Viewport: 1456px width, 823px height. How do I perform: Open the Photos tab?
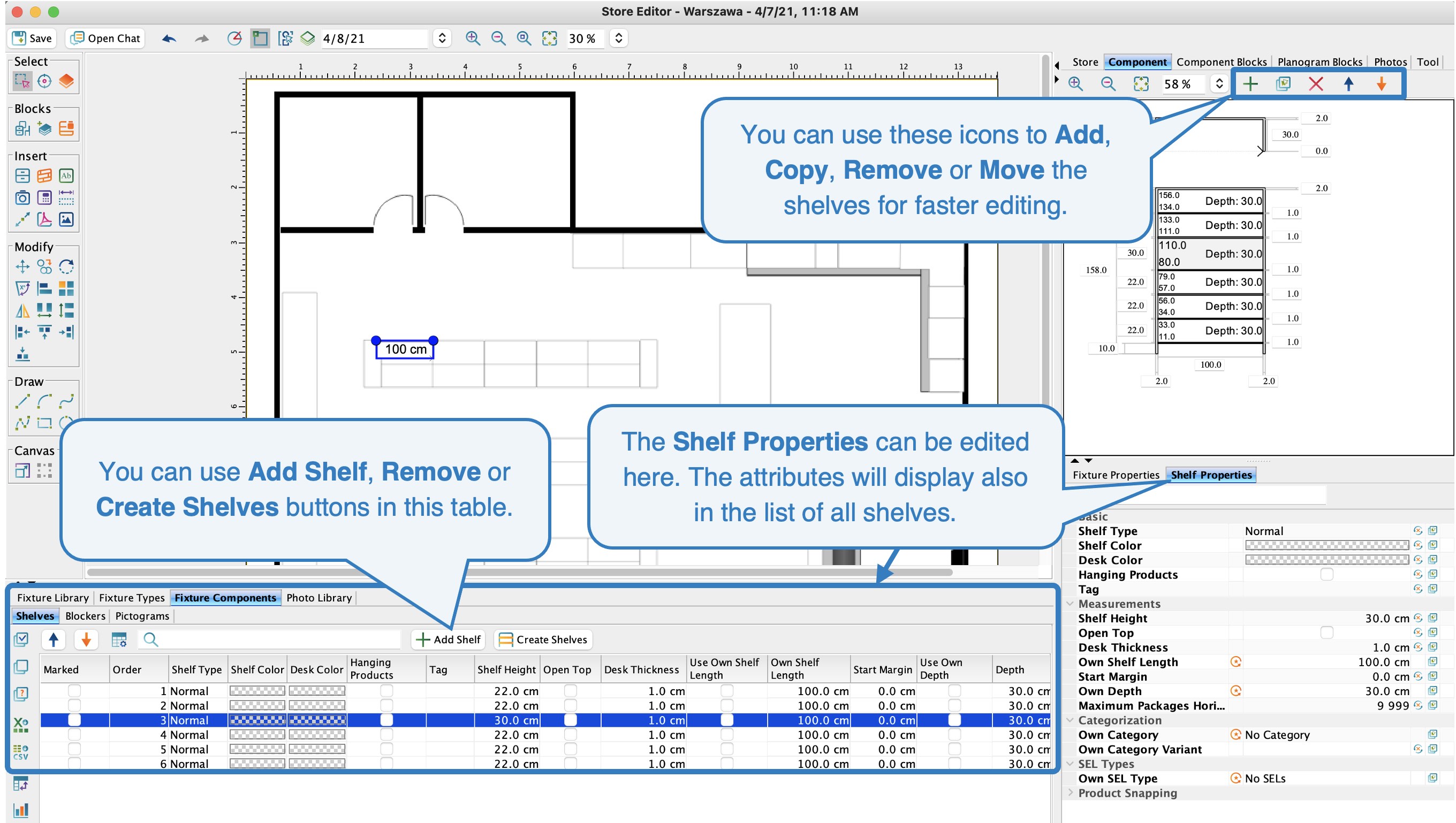[1390, 62]
